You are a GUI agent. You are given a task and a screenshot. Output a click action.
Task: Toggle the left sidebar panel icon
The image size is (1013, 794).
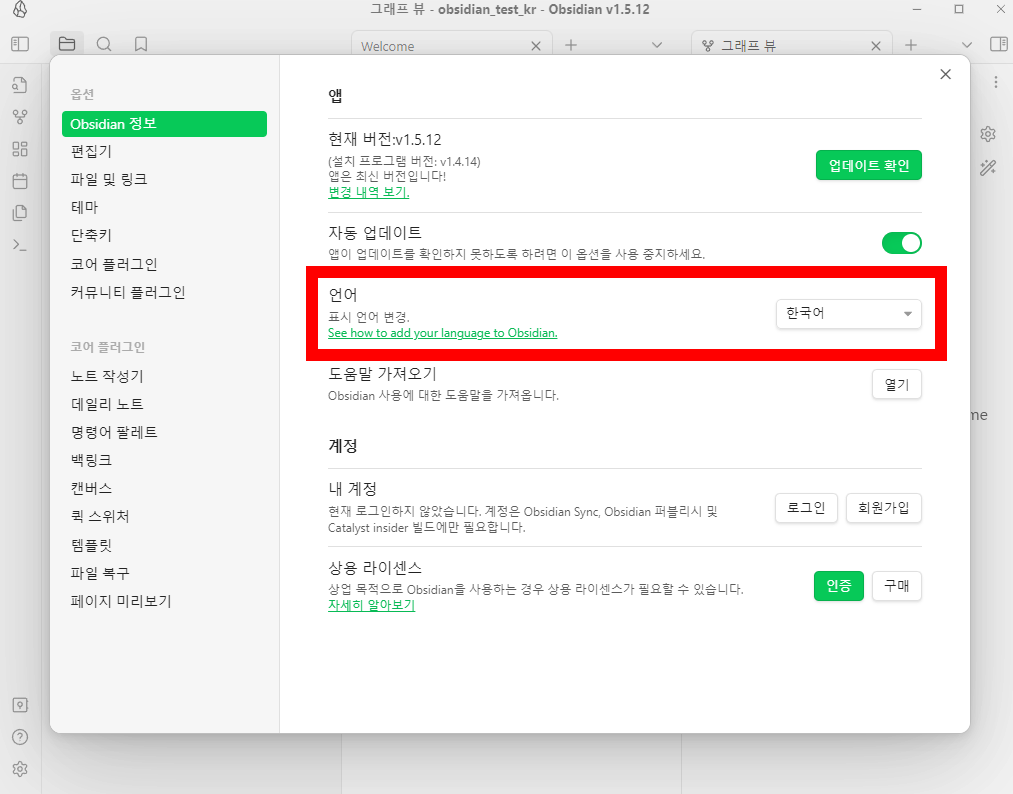pos(20,44)
